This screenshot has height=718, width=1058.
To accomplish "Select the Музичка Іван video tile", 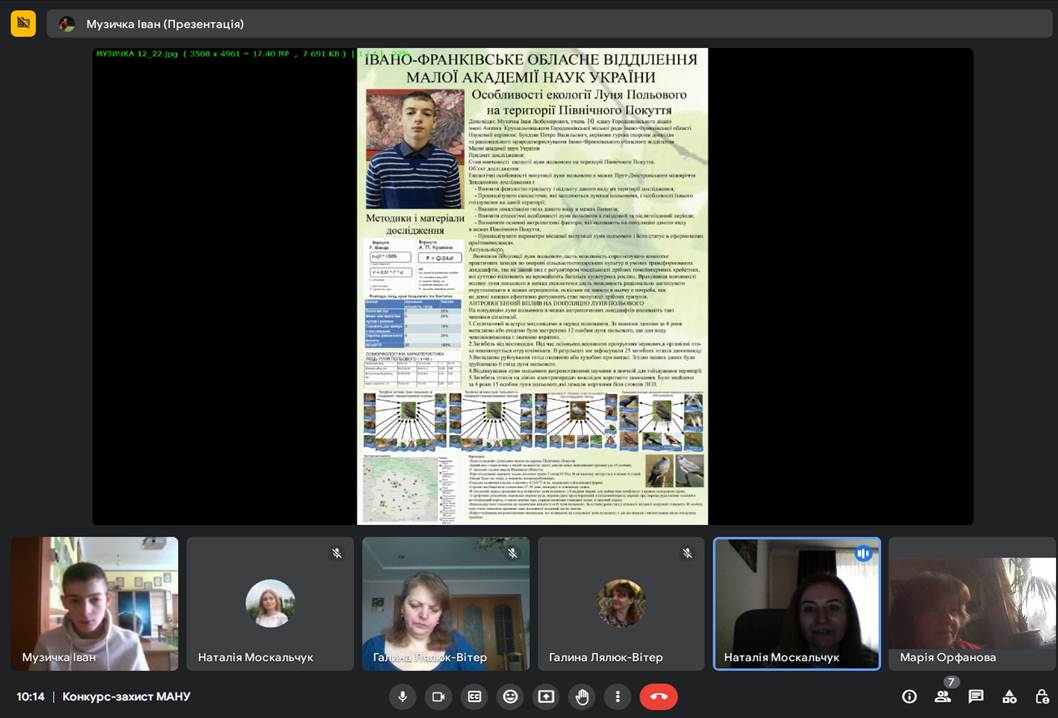I will tap(94, 603).
